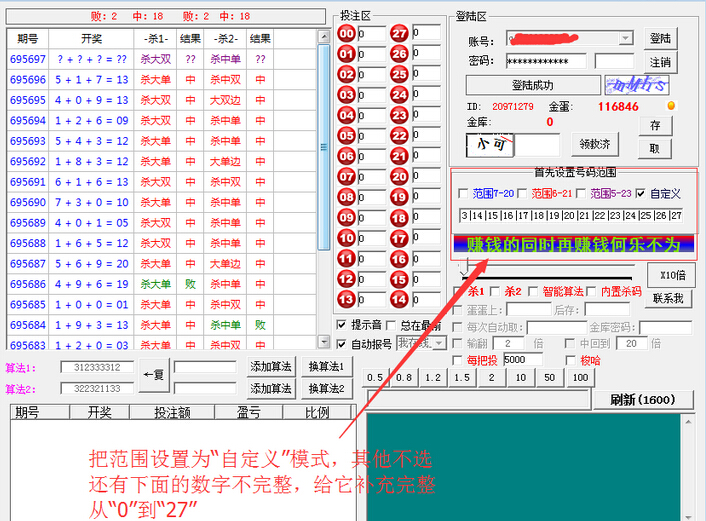
Task: Click the 比例 column header
Action: [317, 412]
